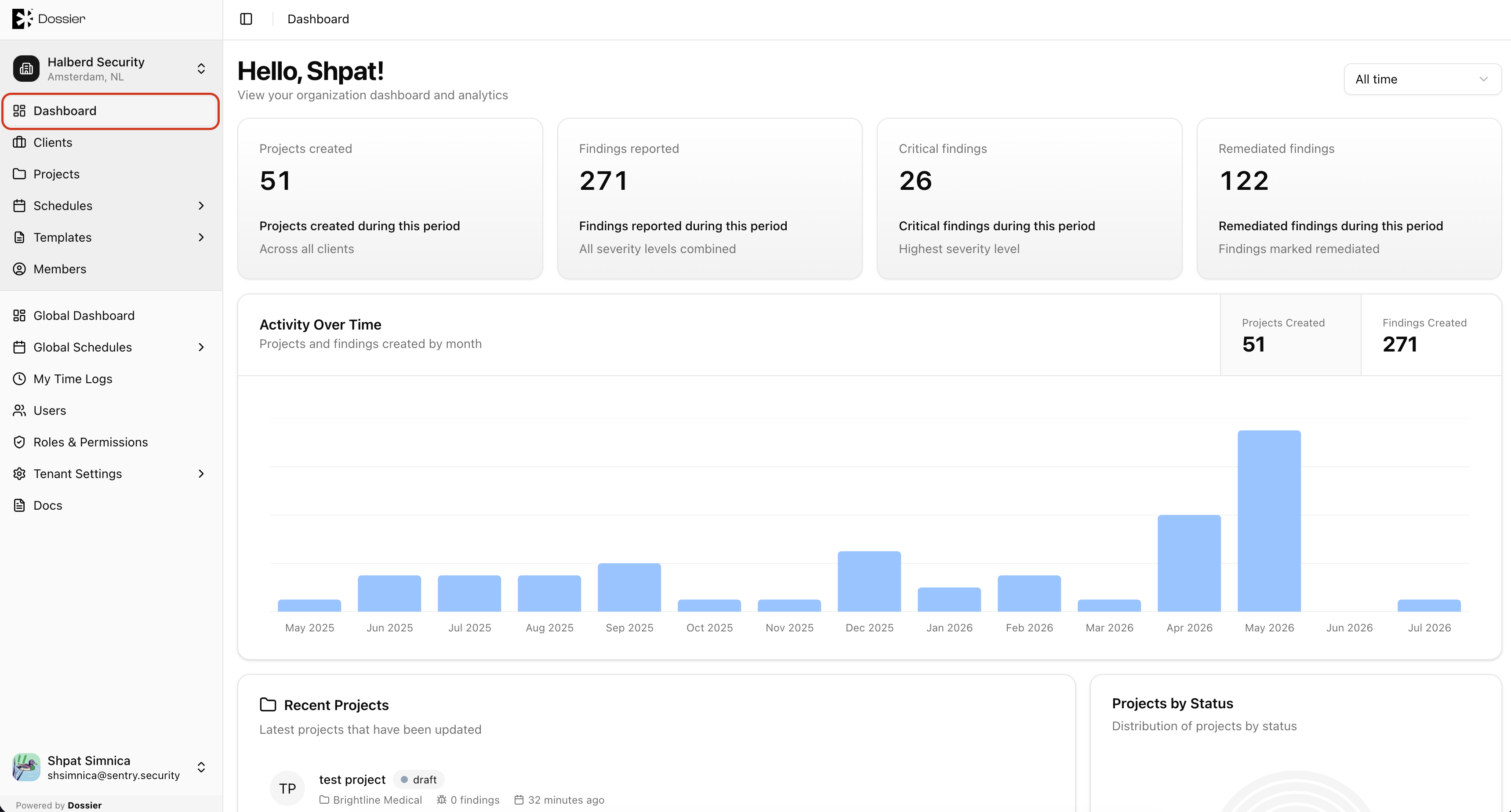
Task: Click the Schedules calendar icon
Action: point(19,206)
